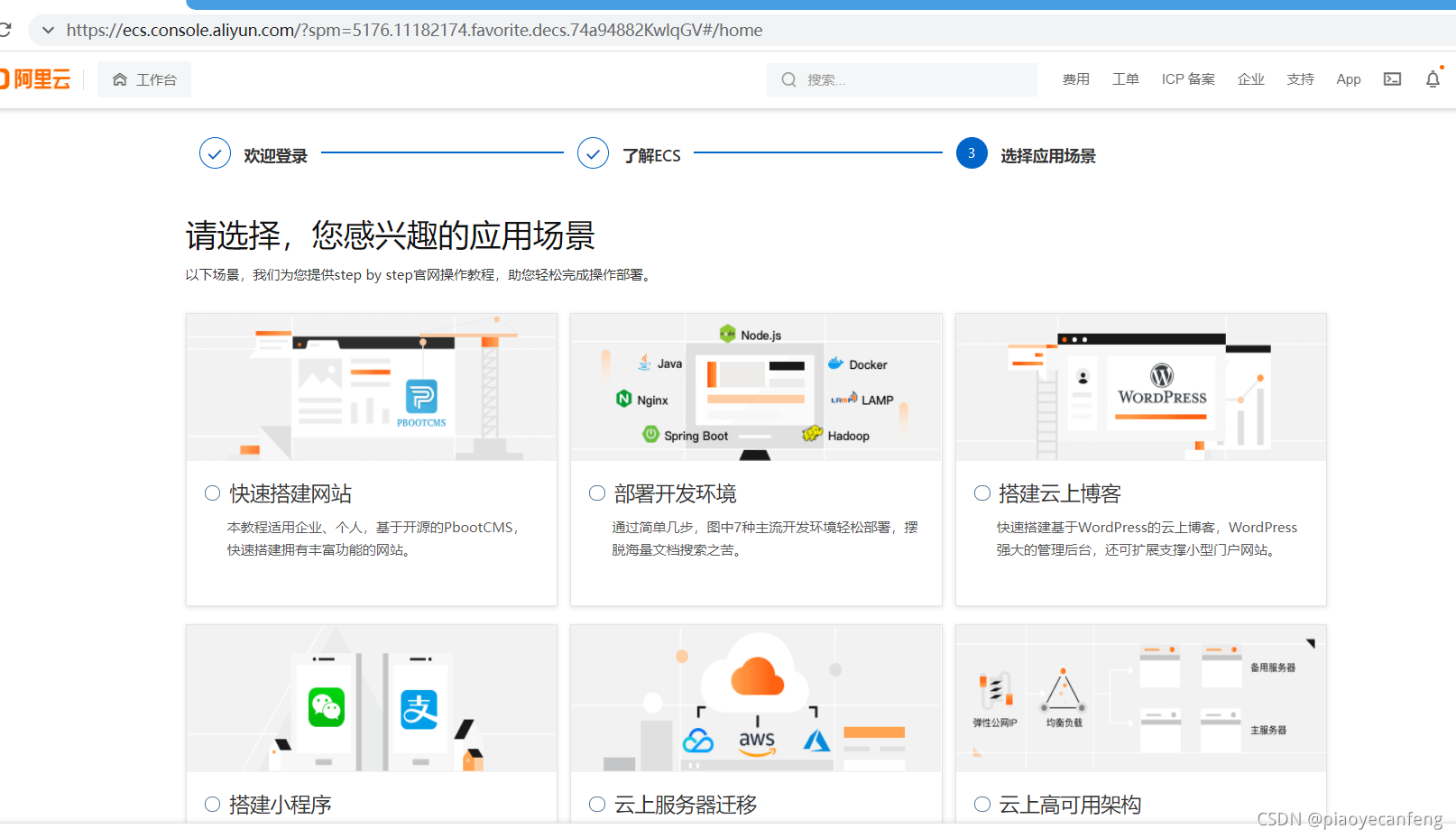The width and height of the screenshot is (1456, 838).
Task: Click the 备用服务器 label
Action: [1273, 668]
